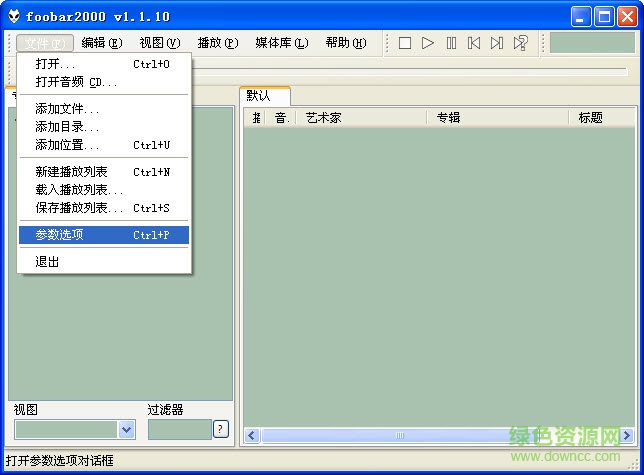
Task: Choose 添加目录... menu entry
Action: point(104,127)
